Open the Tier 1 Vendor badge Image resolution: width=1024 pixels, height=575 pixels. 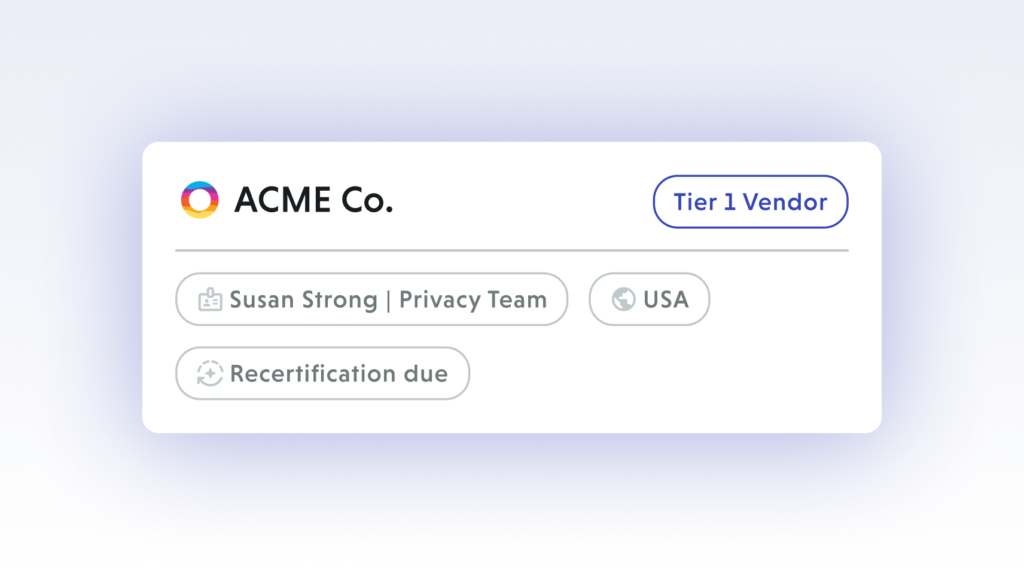coord(750,202)
